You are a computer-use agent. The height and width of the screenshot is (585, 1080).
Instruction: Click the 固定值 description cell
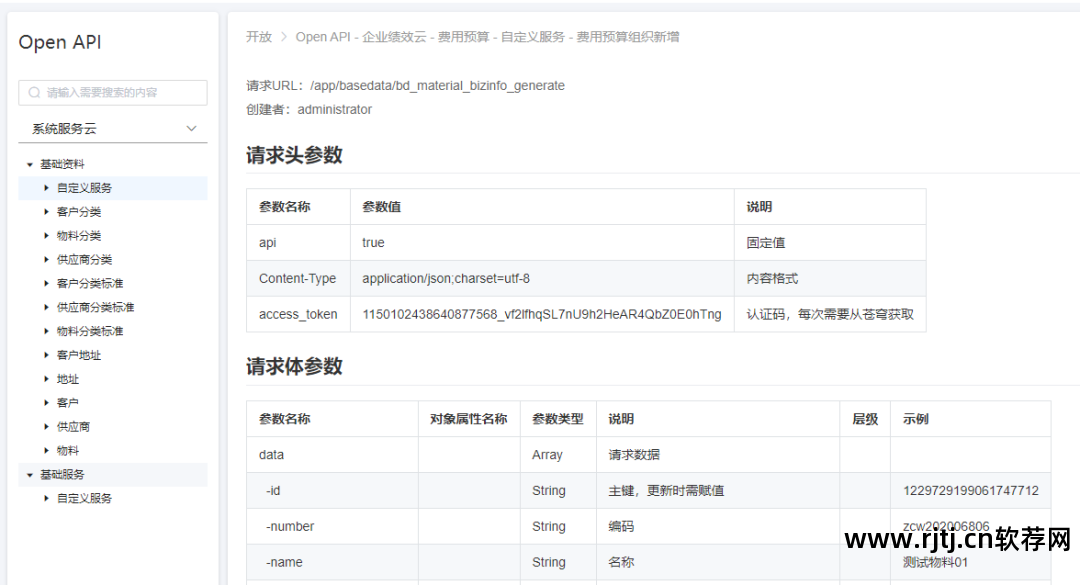830,243
